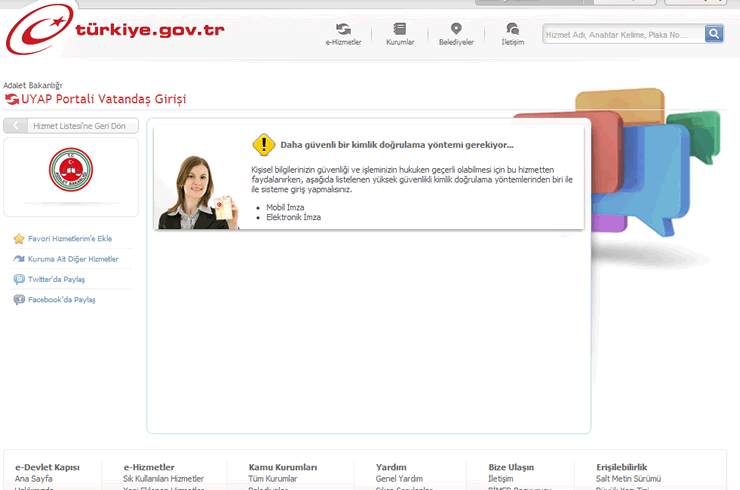
Task: Click the türkiye.gov.tr logo
Action: [115, 32]
